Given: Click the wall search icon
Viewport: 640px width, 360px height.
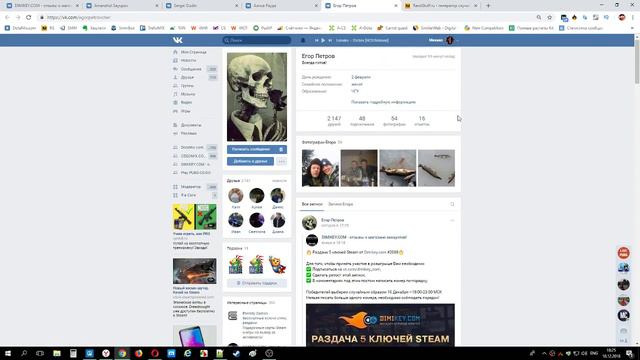Looking at the screenshot, I should click(x=452, y=204).
